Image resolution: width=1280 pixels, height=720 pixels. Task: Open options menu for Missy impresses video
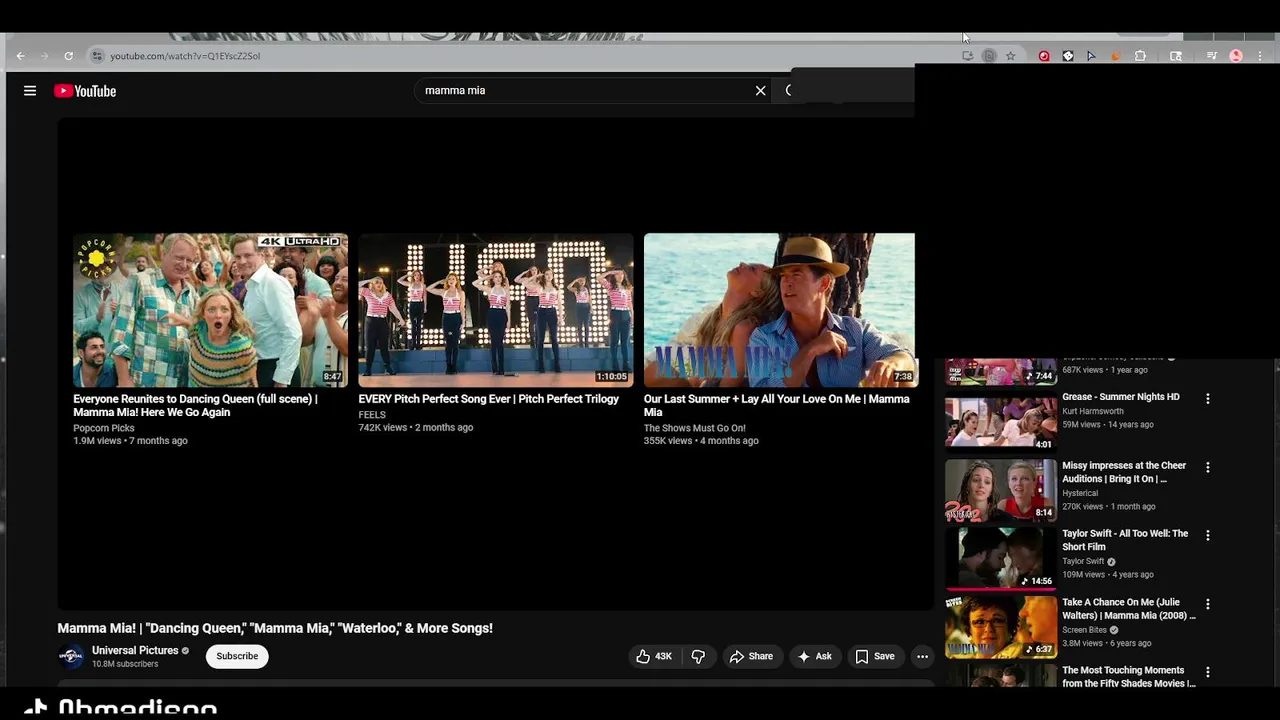tap(1207, 467)
